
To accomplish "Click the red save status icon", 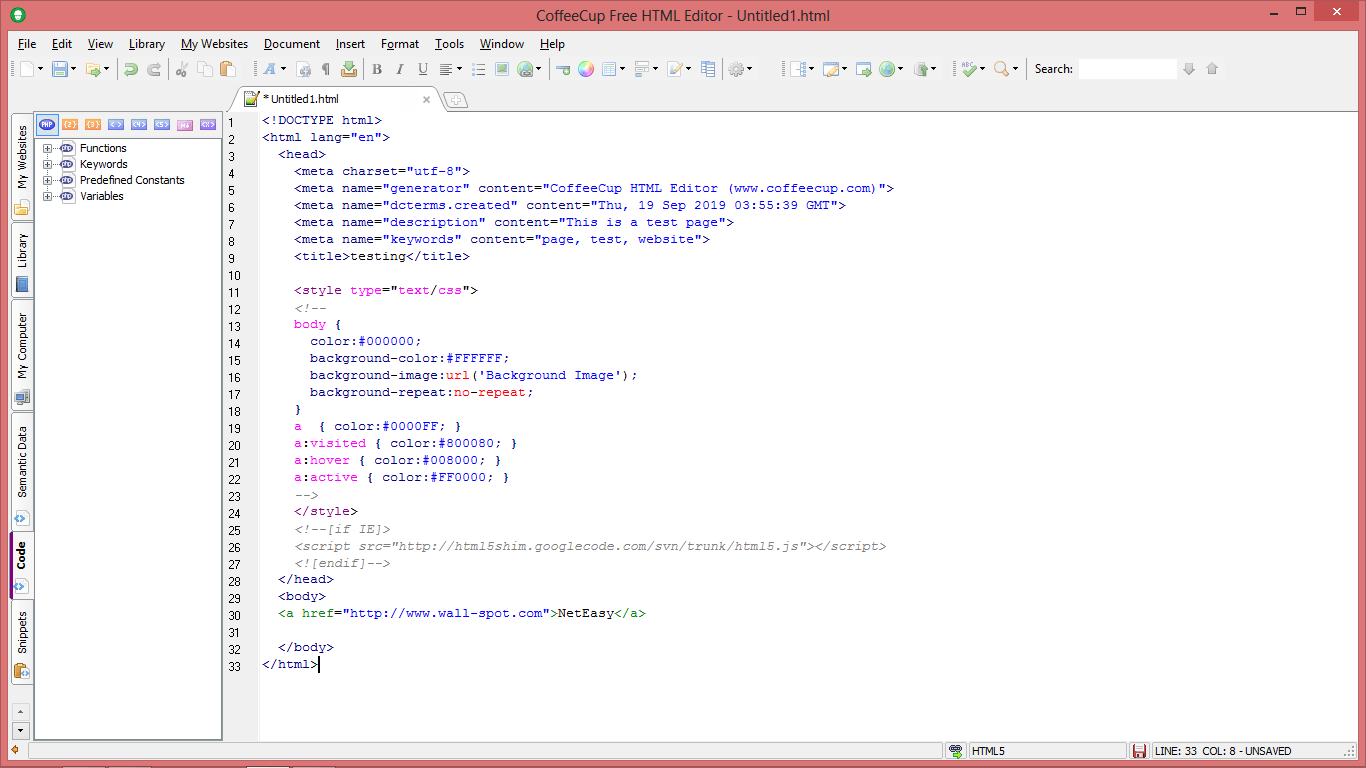I will [x=1138, y=751].
